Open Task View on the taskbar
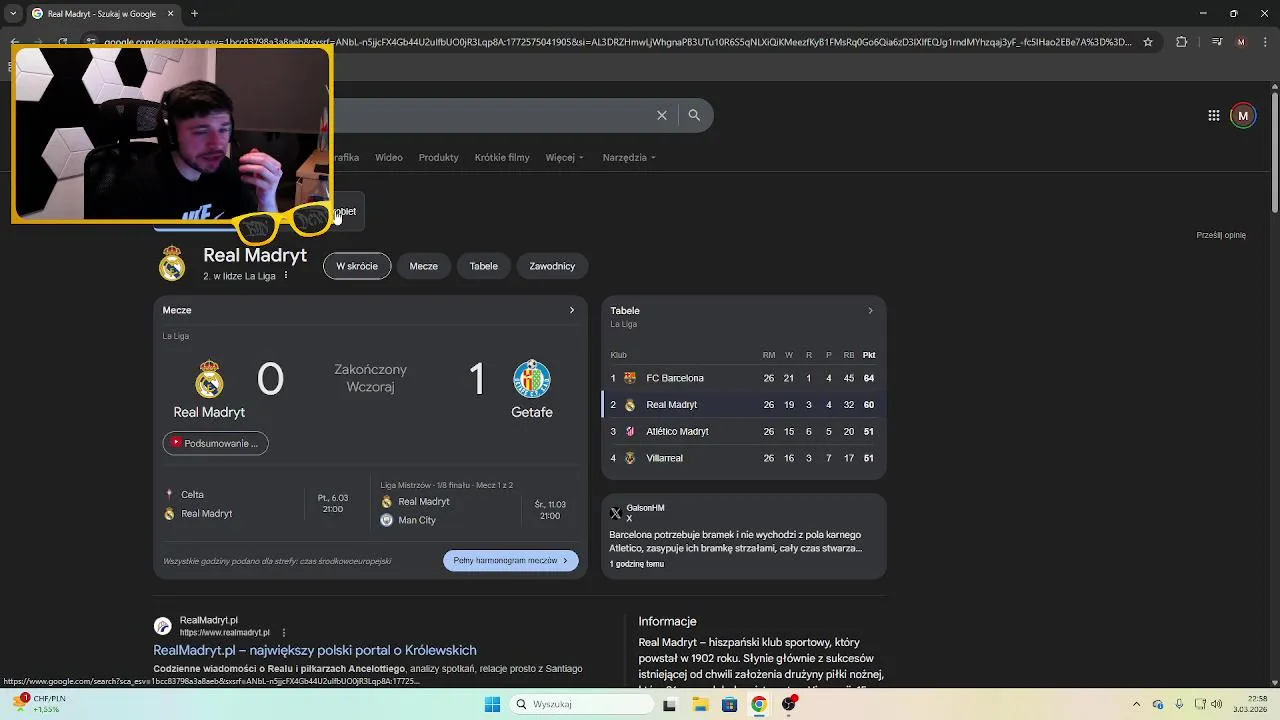Screen dimensions: 1280x720 click(669, 704)
